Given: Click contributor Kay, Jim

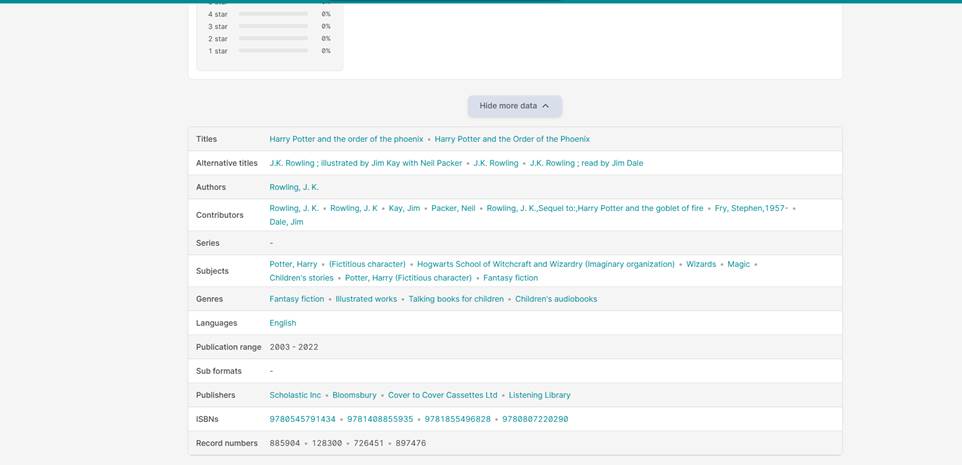Looking at the screenshot, I should tap(404, 208).
